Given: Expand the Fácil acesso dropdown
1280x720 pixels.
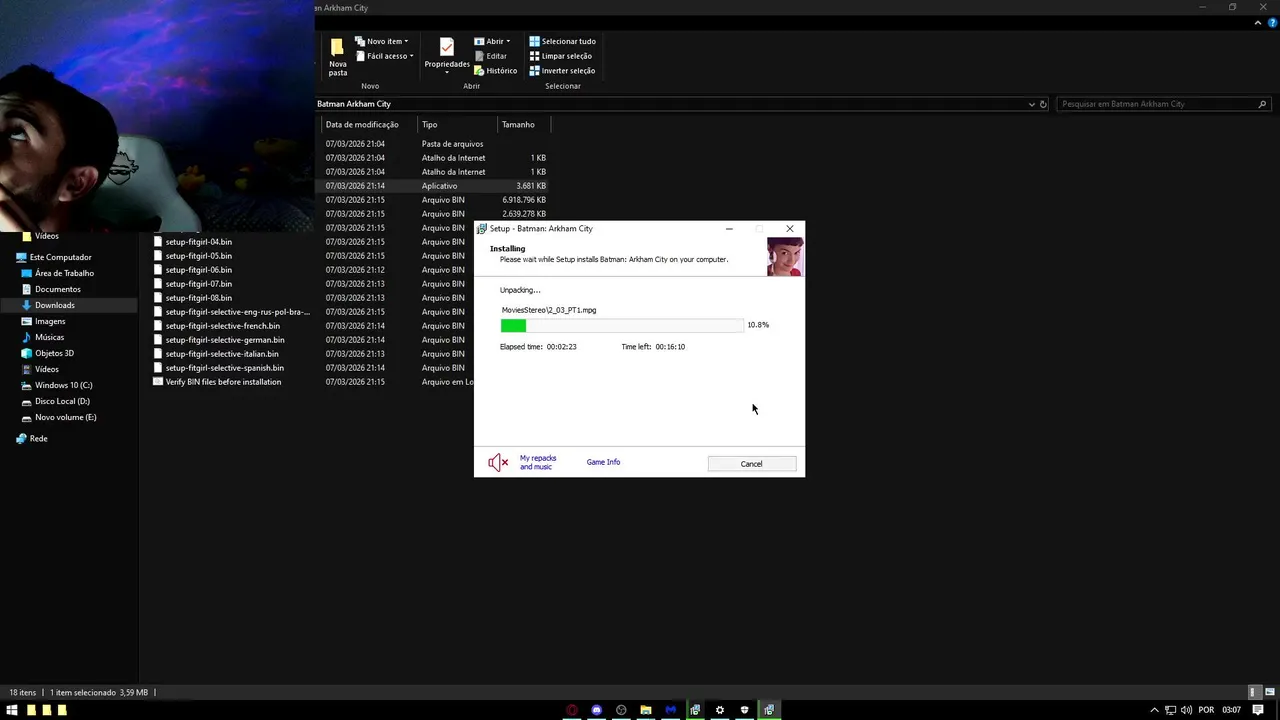Looking at the screenshot, I should (411, 56).
